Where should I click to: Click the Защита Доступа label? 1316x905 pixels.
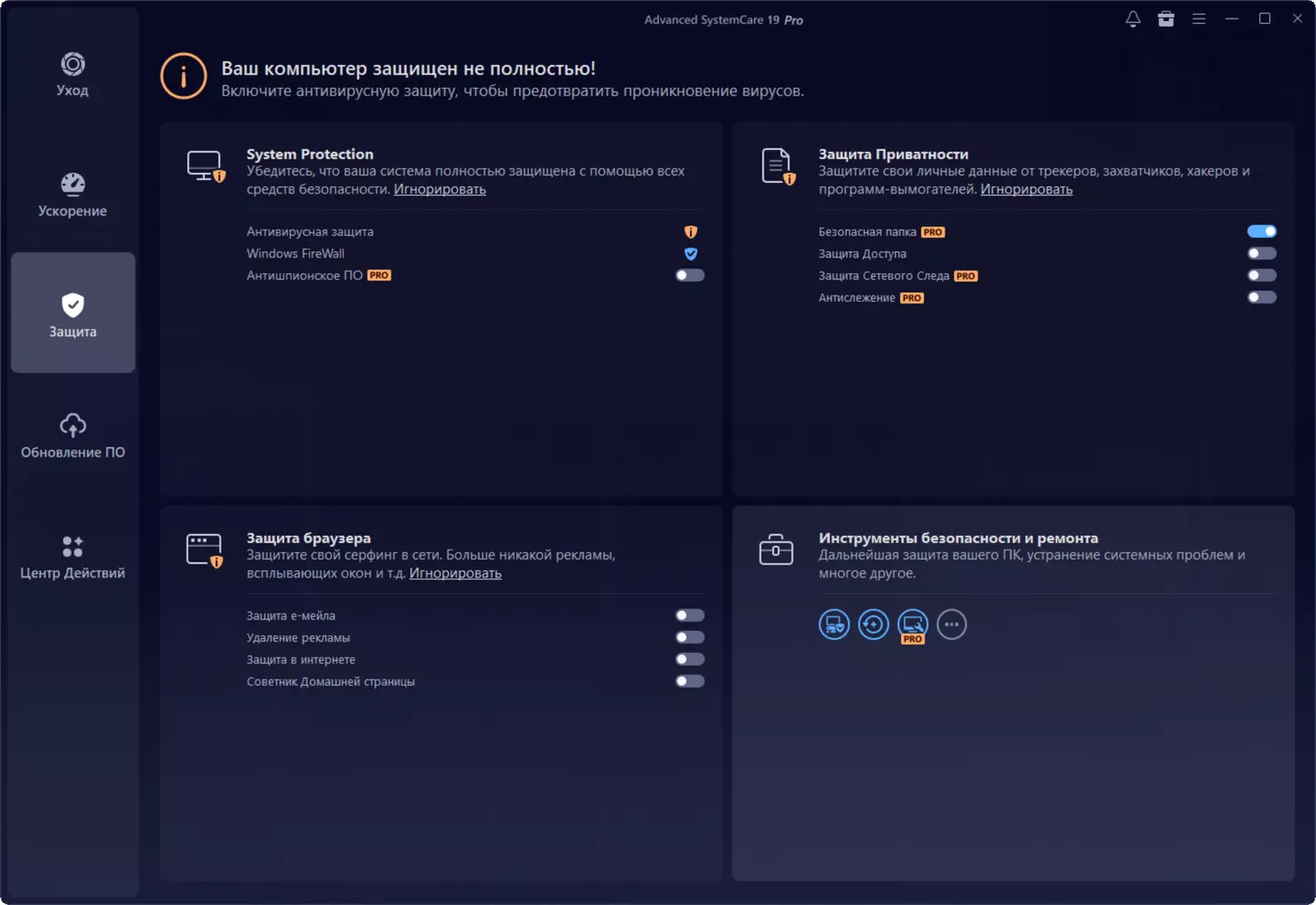862,254
